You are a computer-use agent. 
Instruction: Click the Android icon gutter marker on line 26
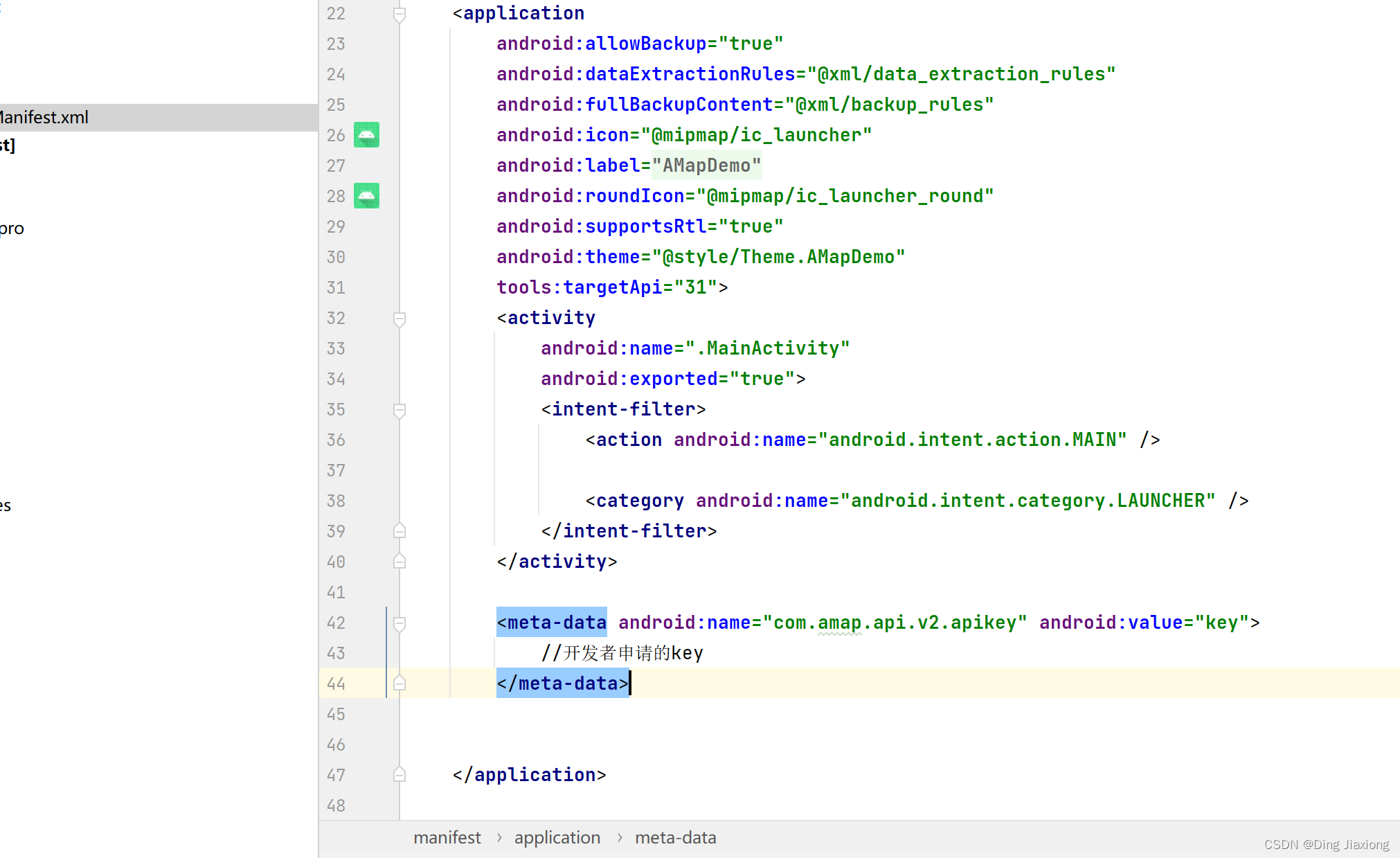coord(366,135)
